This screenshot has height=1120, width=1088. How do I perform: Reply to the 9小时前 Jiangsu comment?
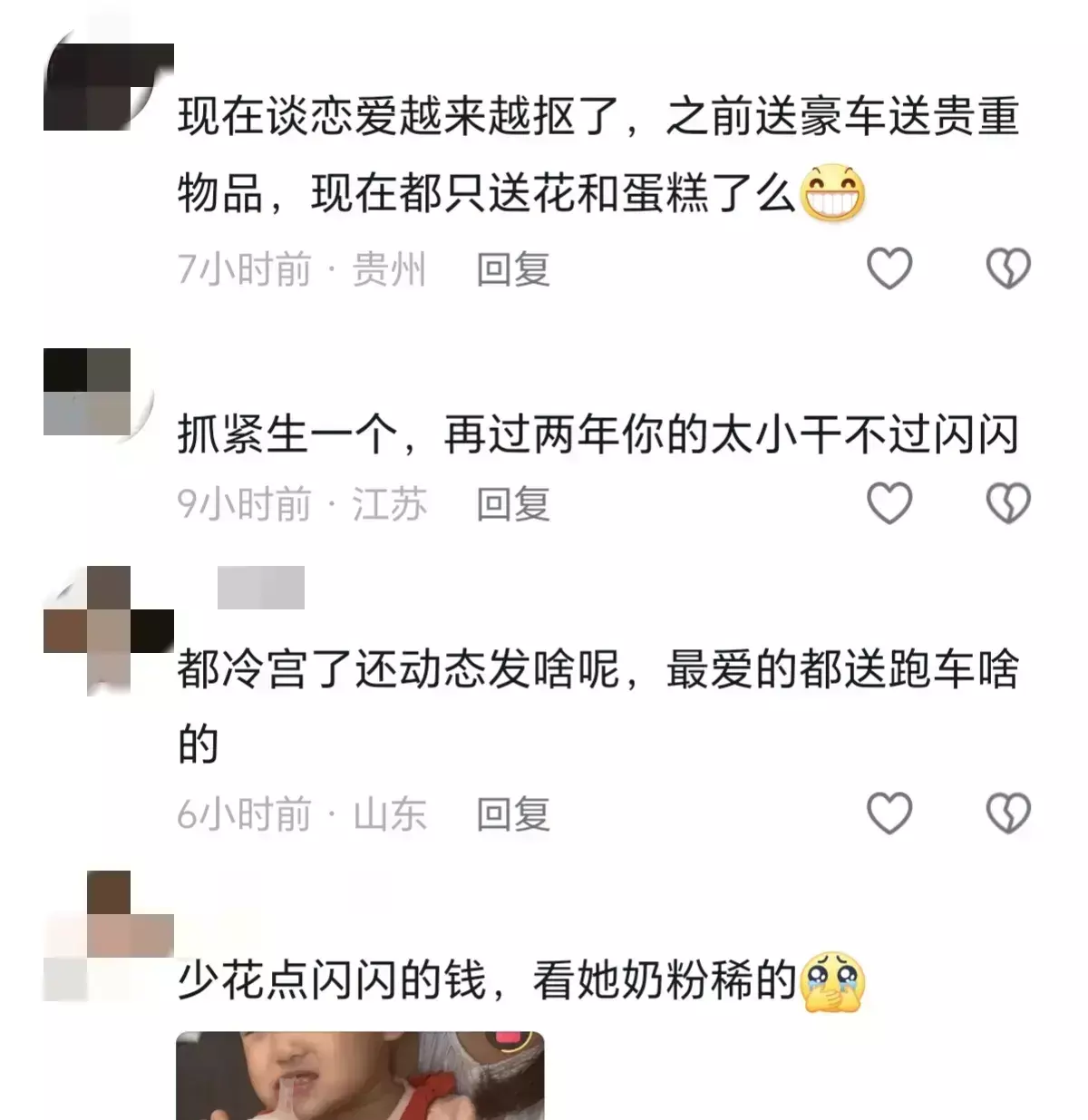[513, 504]
